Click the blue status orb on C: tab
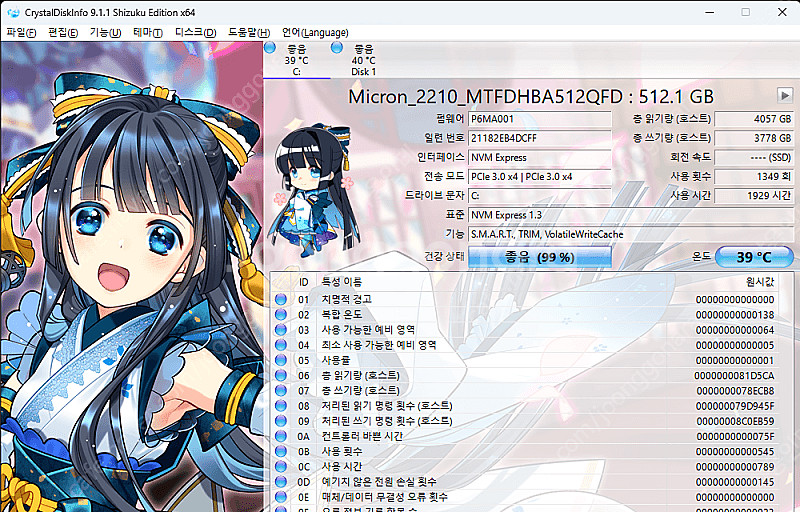The height and width of the screenshot is (512, 800). 270,48
